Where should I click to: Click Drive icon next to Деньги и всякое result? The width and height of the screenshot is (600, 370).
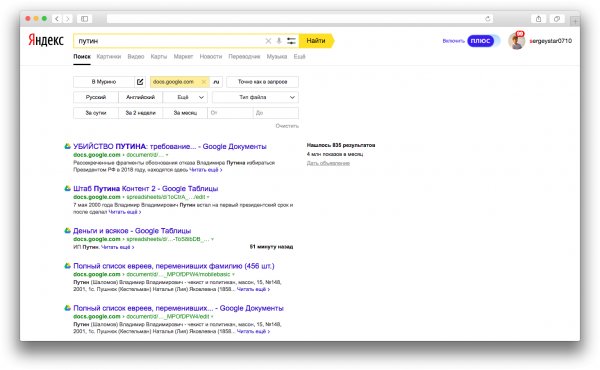click(67, 230)
